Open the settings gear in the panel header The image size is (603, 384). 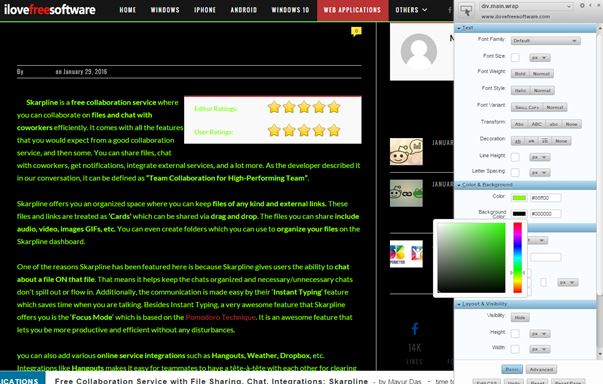[582, 5]
